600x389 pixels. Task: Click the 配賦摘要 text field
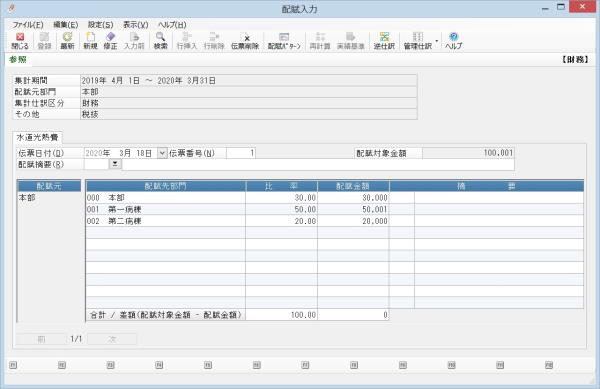(318, 164)
